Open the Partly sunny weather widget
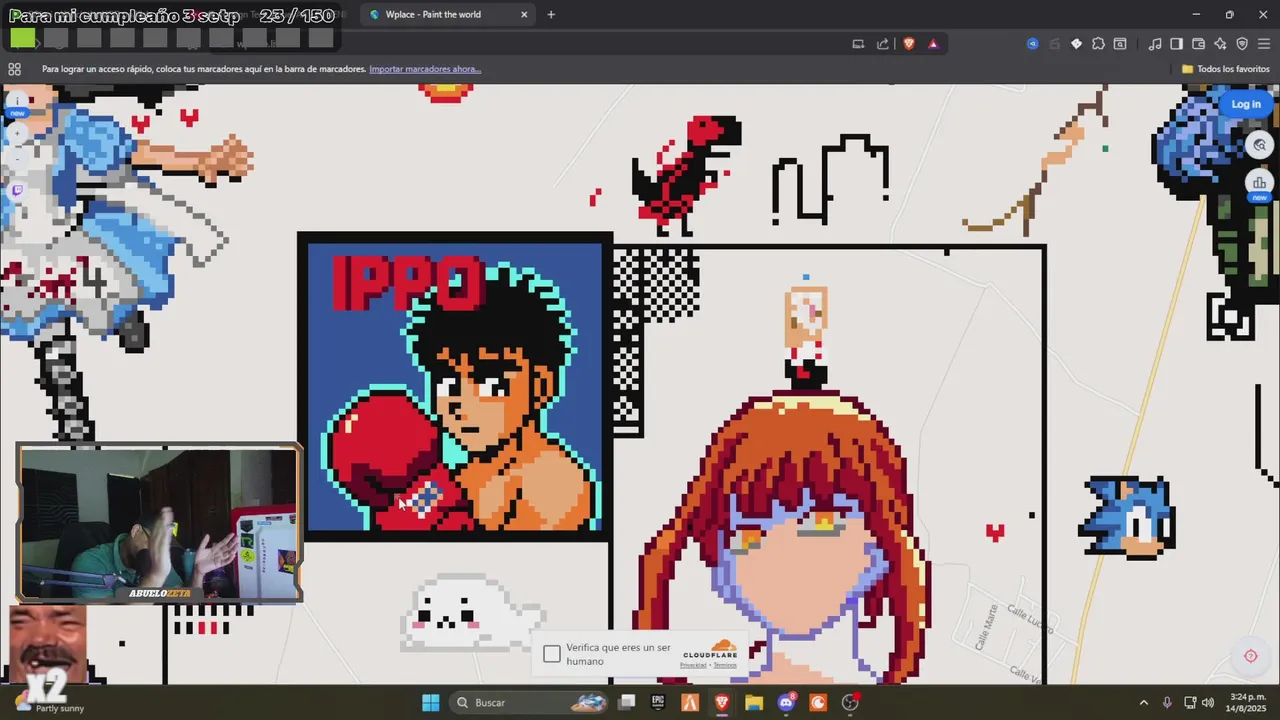The width and height of the screenshot is (1280, 720). [x=50, y=702]
